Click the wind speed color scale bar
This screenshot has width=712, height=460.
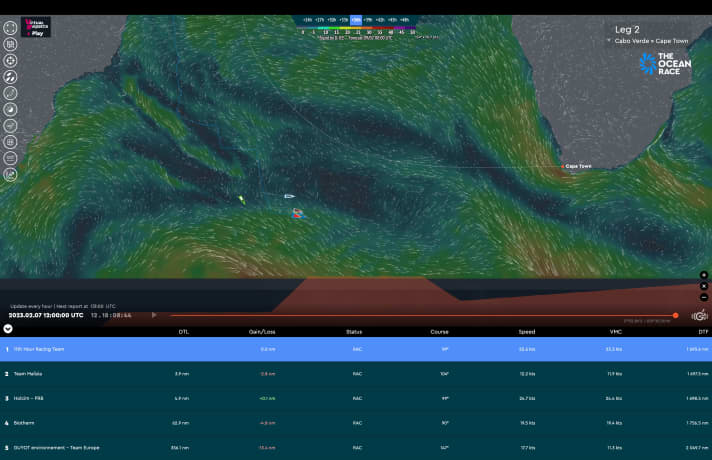[357, 28]
